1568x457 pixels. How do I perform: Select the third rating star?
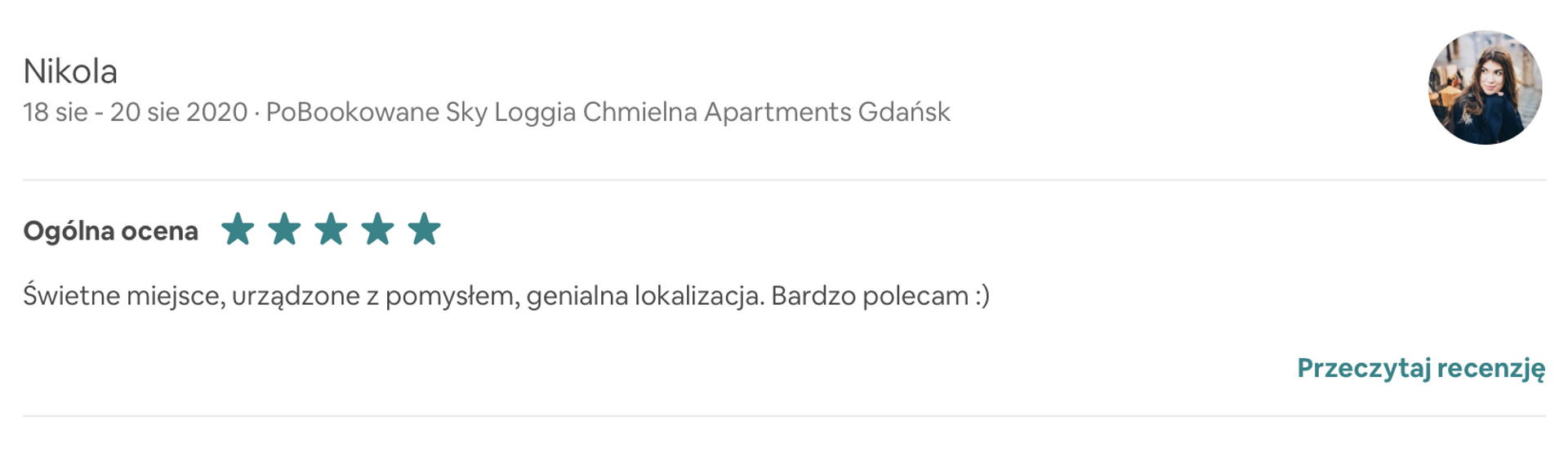pos(331,230)
